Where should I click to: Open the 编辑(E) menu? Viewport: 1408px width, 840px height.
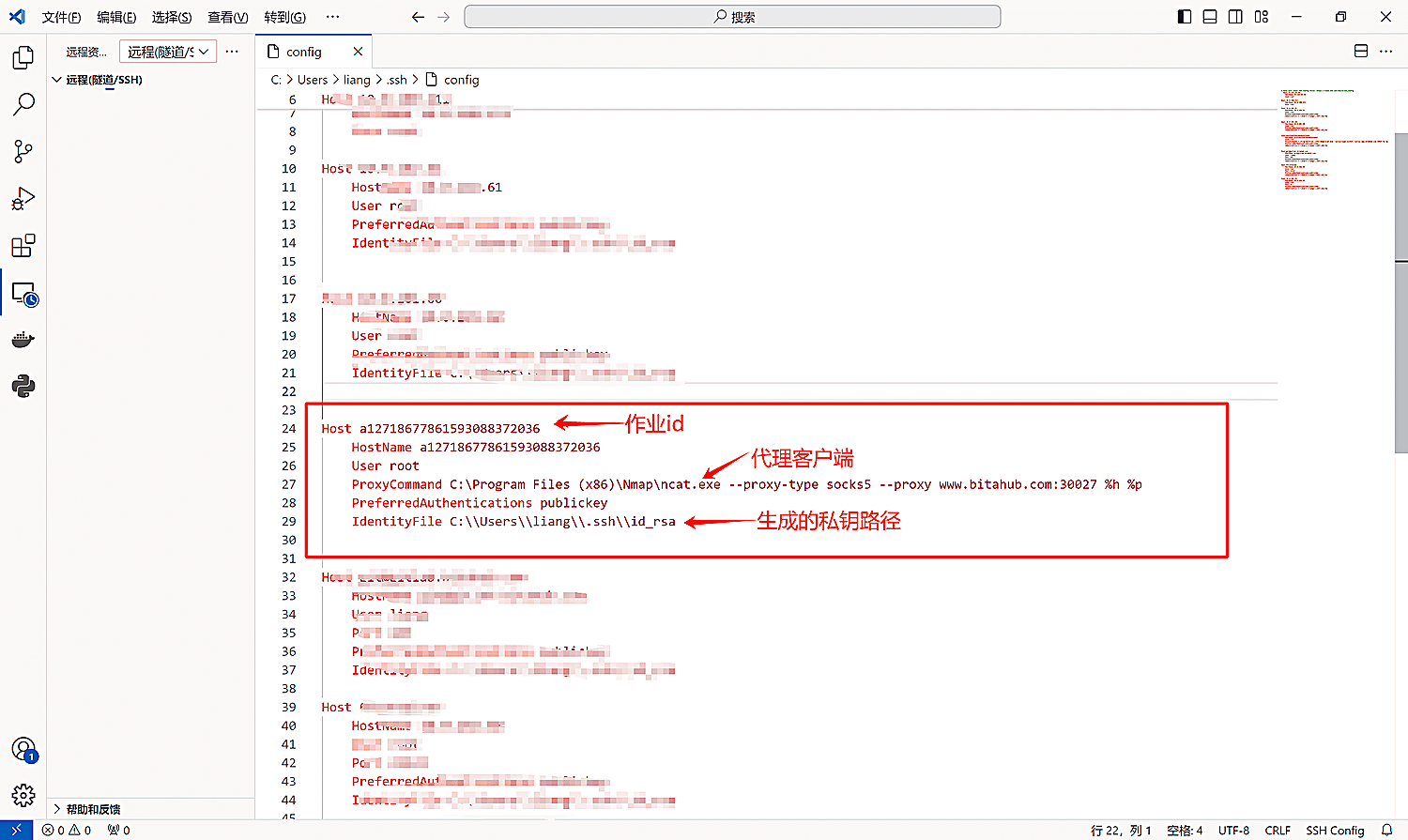click(116, 17)
